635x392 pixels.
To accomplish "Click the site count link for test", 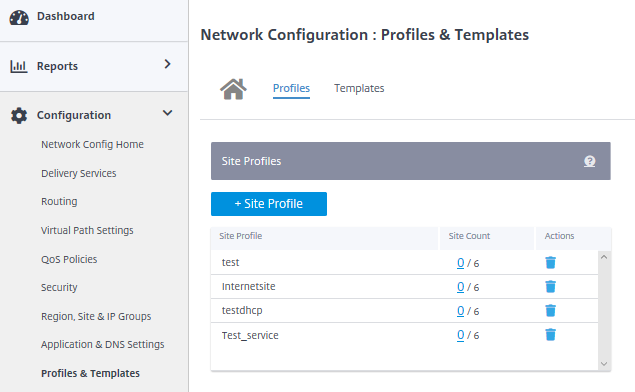I will pyautogui.click(x=460, y=263).
